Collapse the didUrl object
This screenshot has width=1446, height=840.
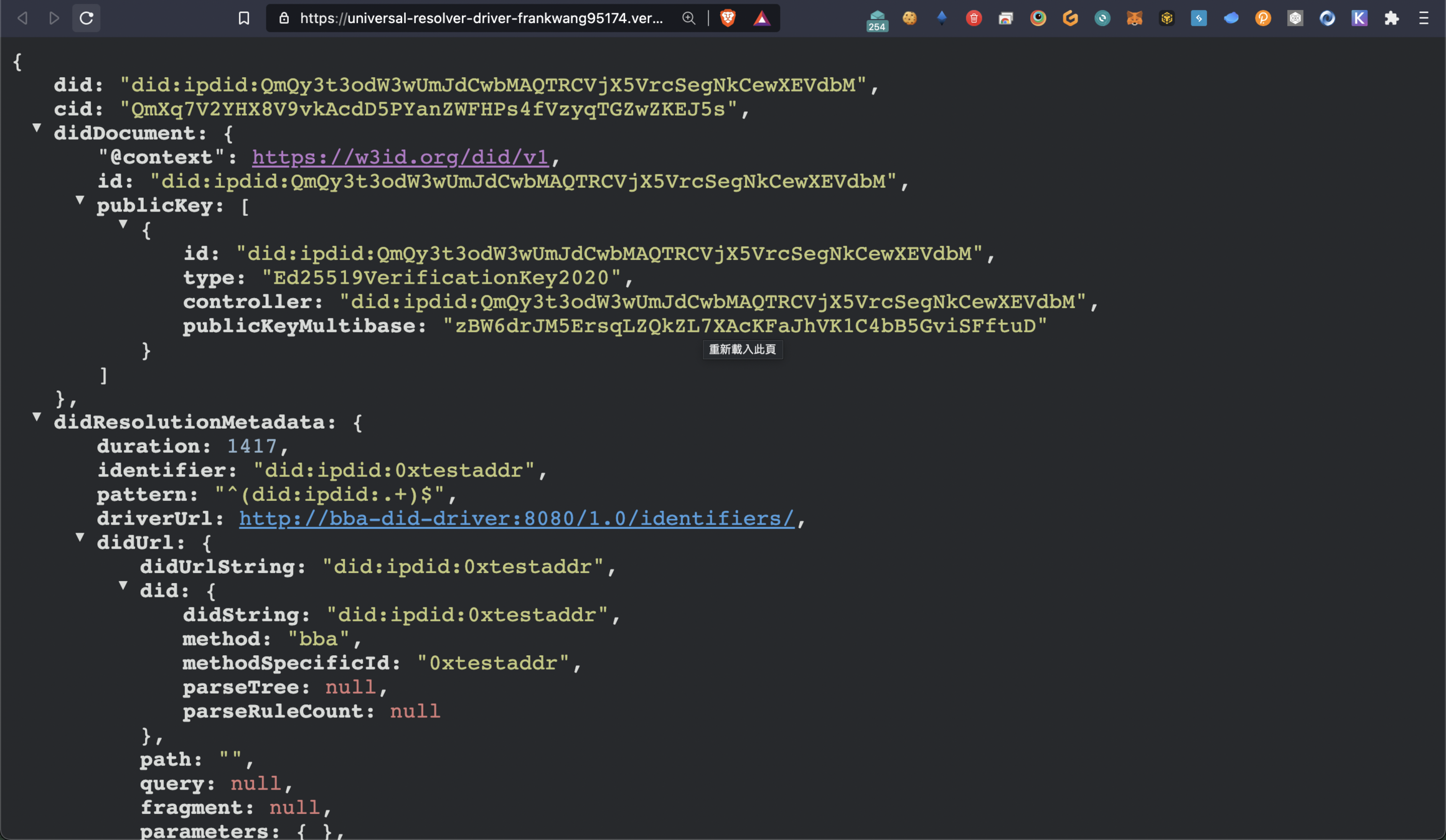(x=80, y=537)
